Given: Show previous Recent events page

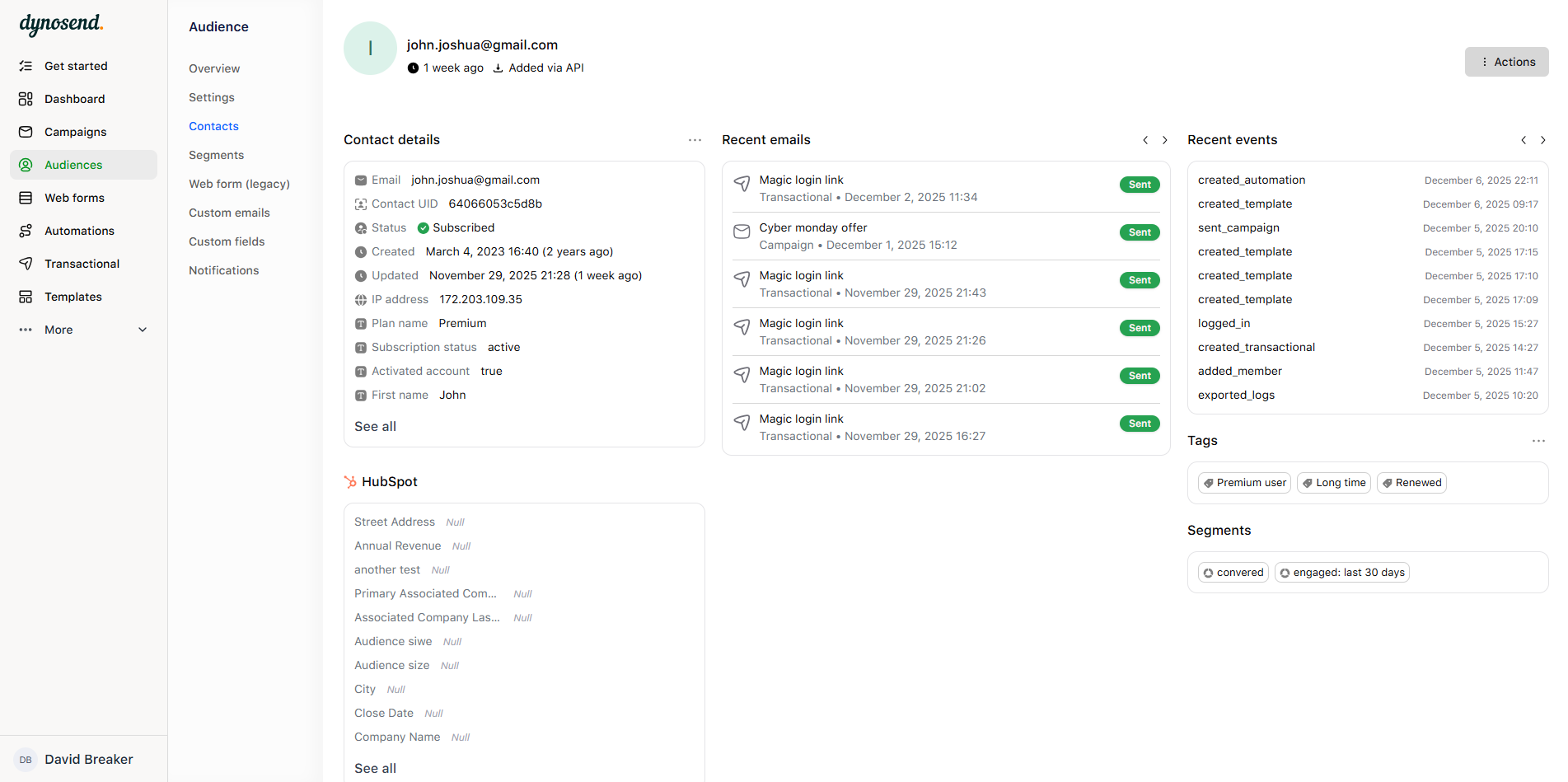Looking at the screenshot, I should point(1524,140).
